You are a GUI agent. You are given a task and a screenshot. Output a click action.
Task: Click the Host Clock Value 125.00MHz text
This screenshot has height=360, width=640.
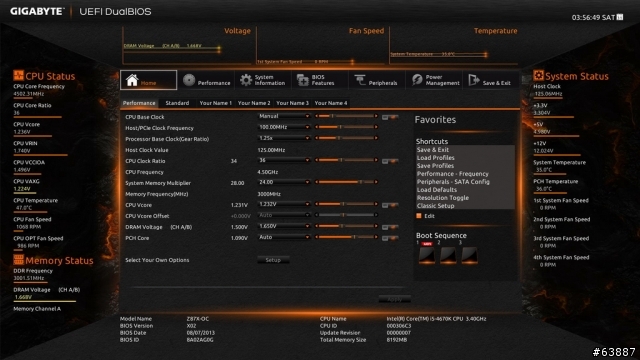point(271,150)
